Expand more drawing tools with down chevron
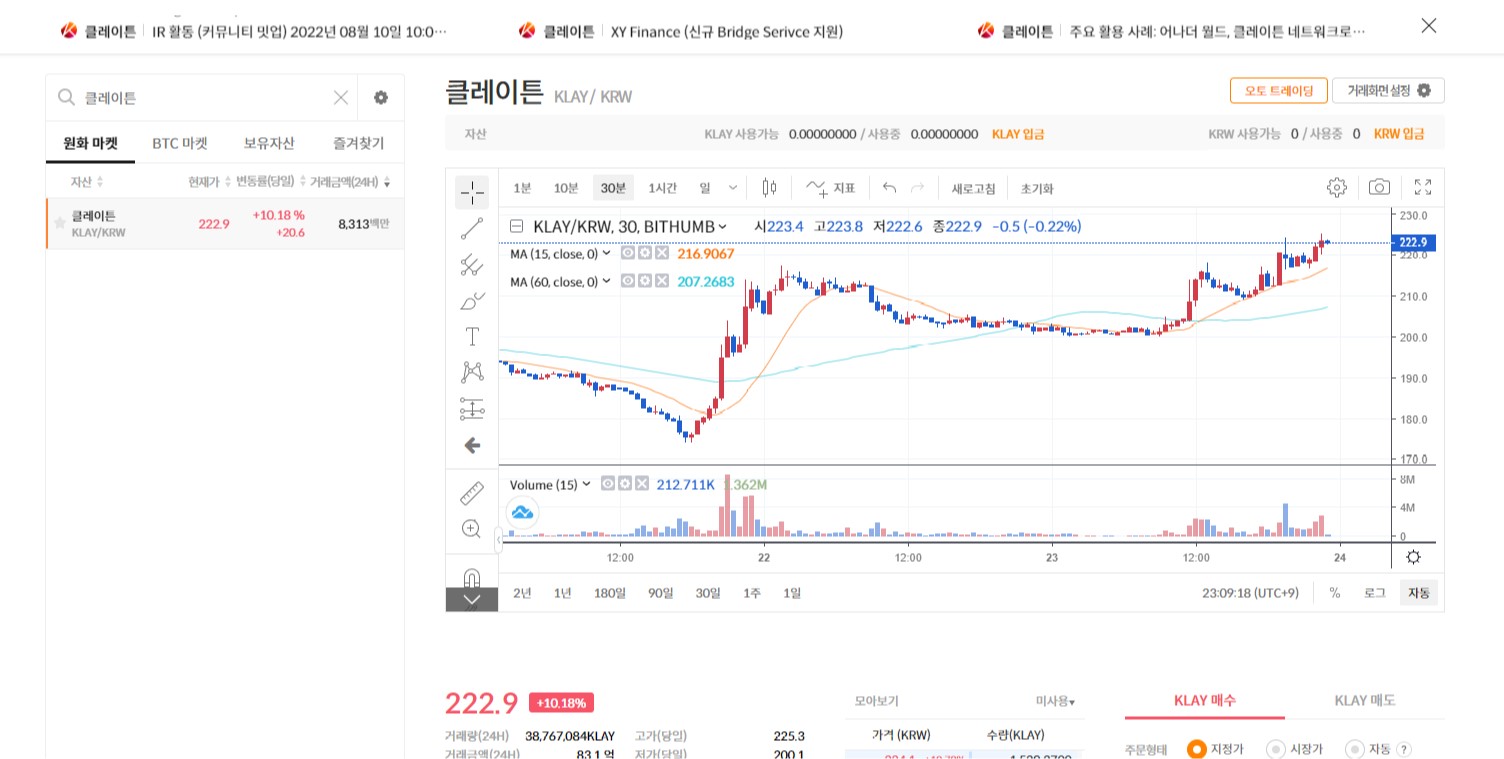The height and width of the screenshot is (759, 1504). point(472,600)
